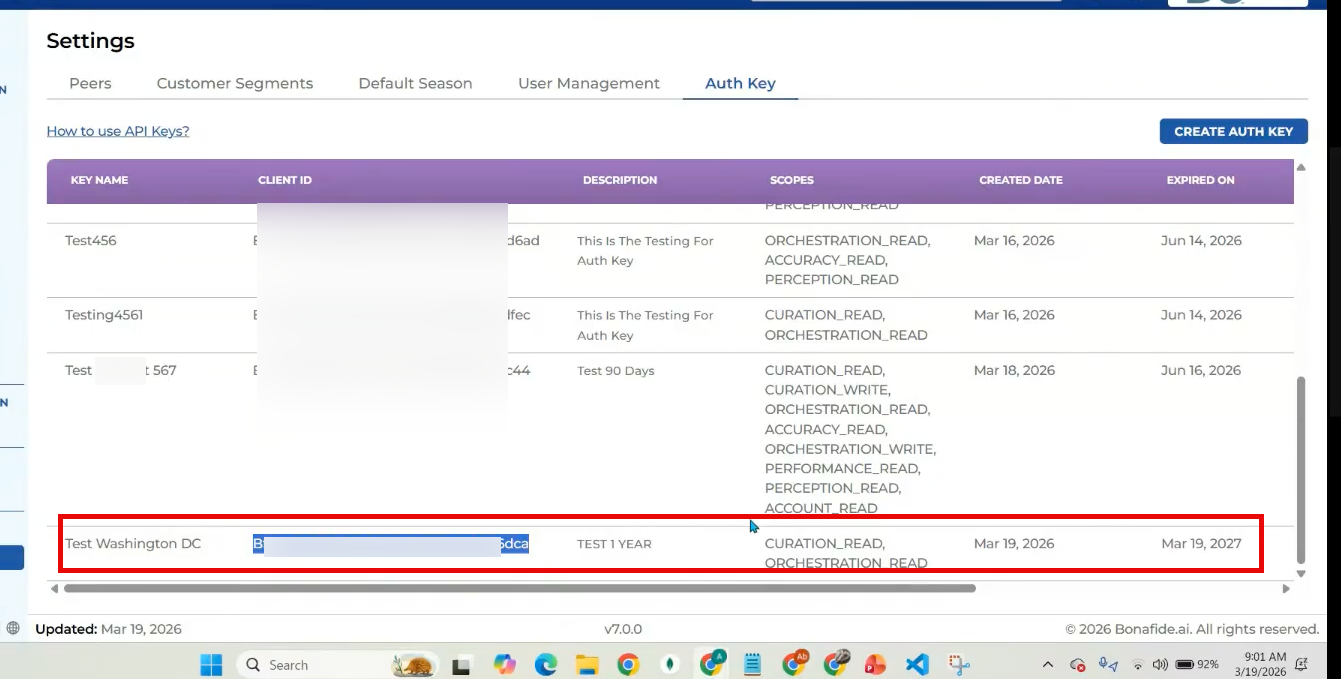Screen dimensions: 1341x679
Task: Open the Customer Segments tab
Action: click(235, 84)
